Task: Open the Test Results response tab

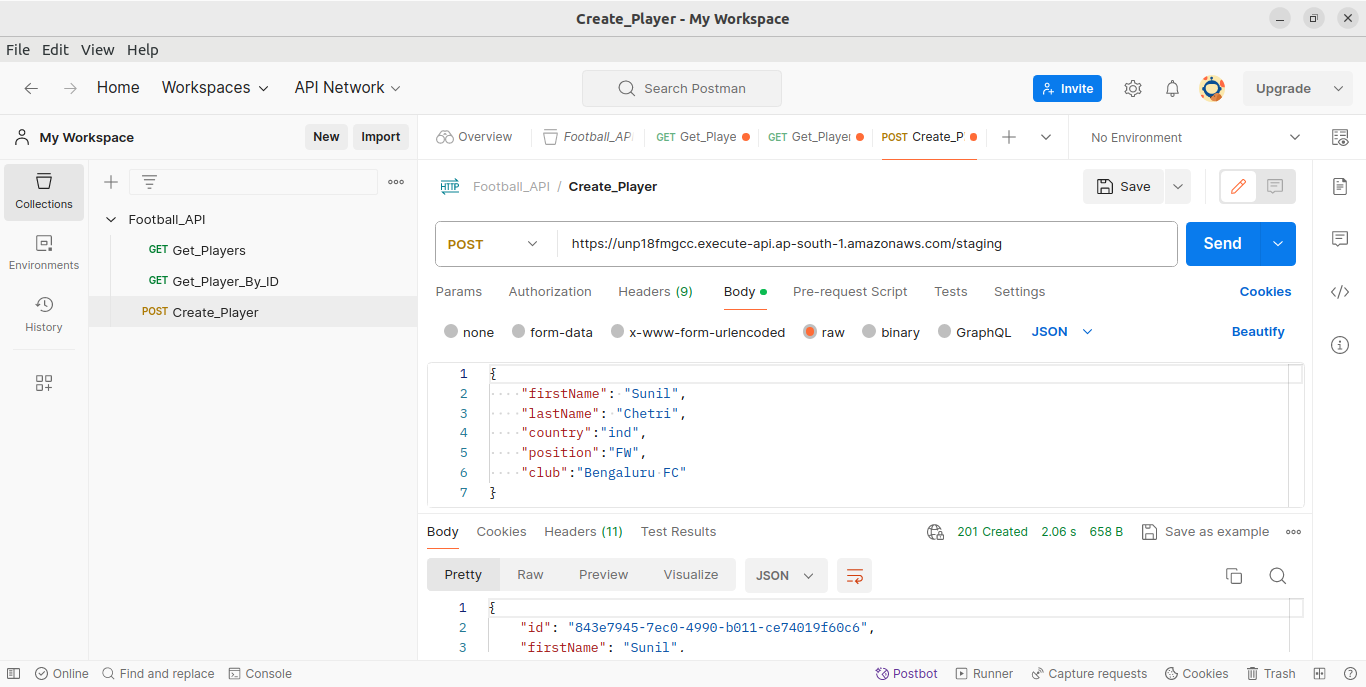Action: point(678,532)
